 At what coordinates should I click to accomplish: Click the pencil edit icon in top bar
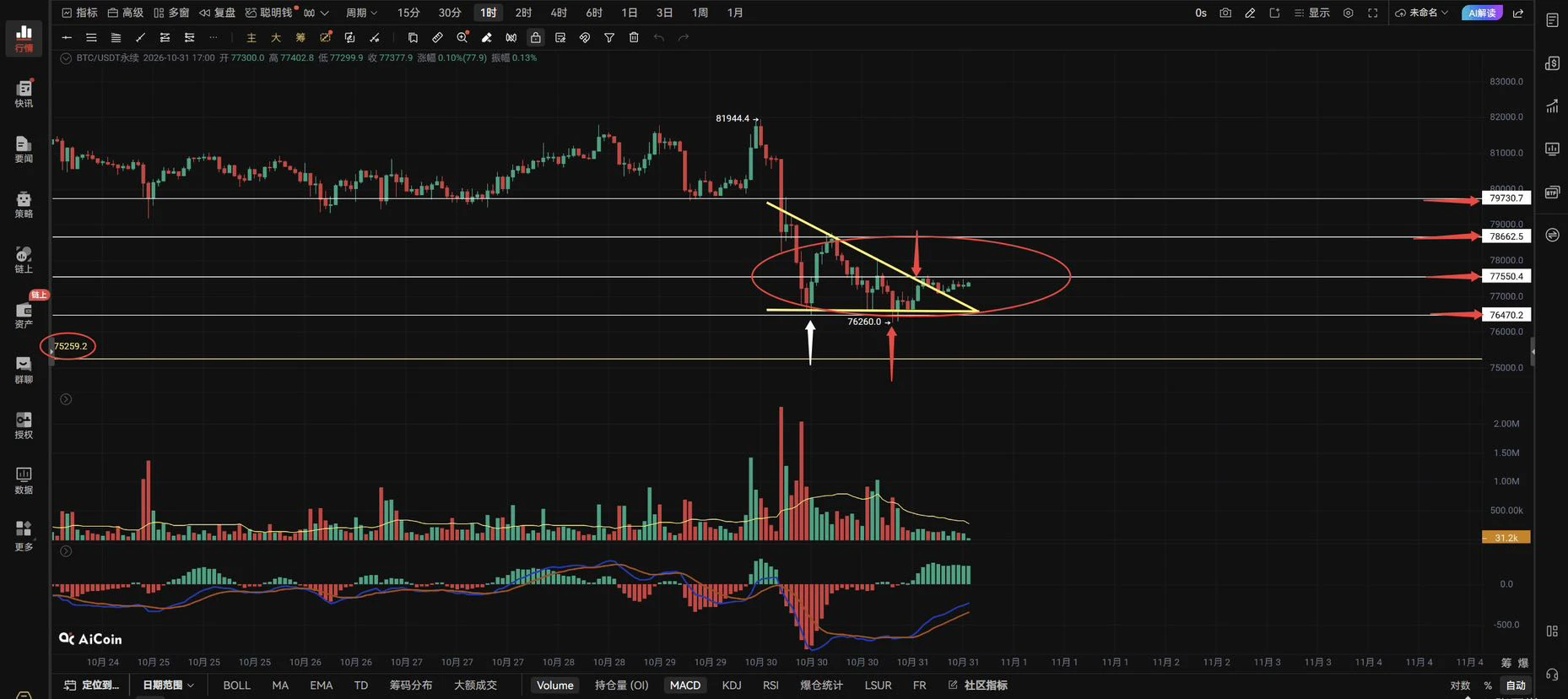pos(1250,13)
